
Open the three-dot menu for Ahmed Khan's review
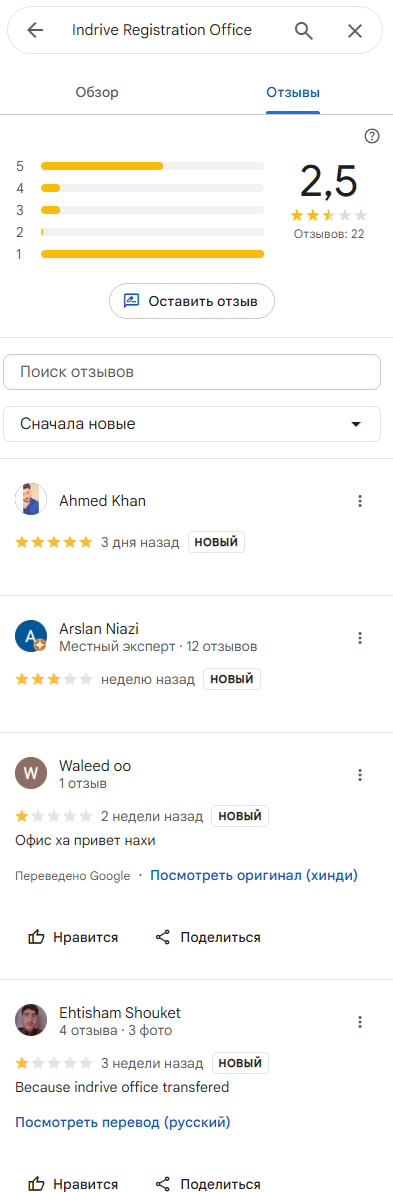coord(360,501)
